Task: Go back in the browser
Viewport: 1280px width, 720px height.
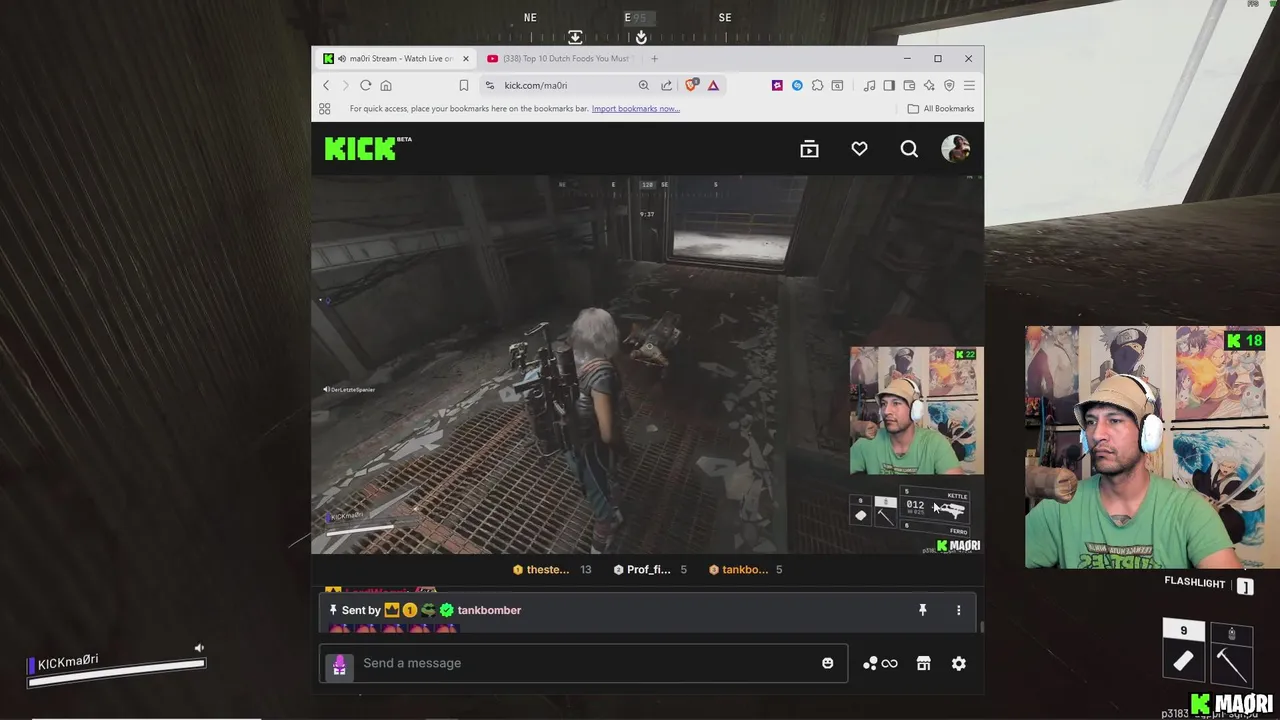Action: coord(326,86)
